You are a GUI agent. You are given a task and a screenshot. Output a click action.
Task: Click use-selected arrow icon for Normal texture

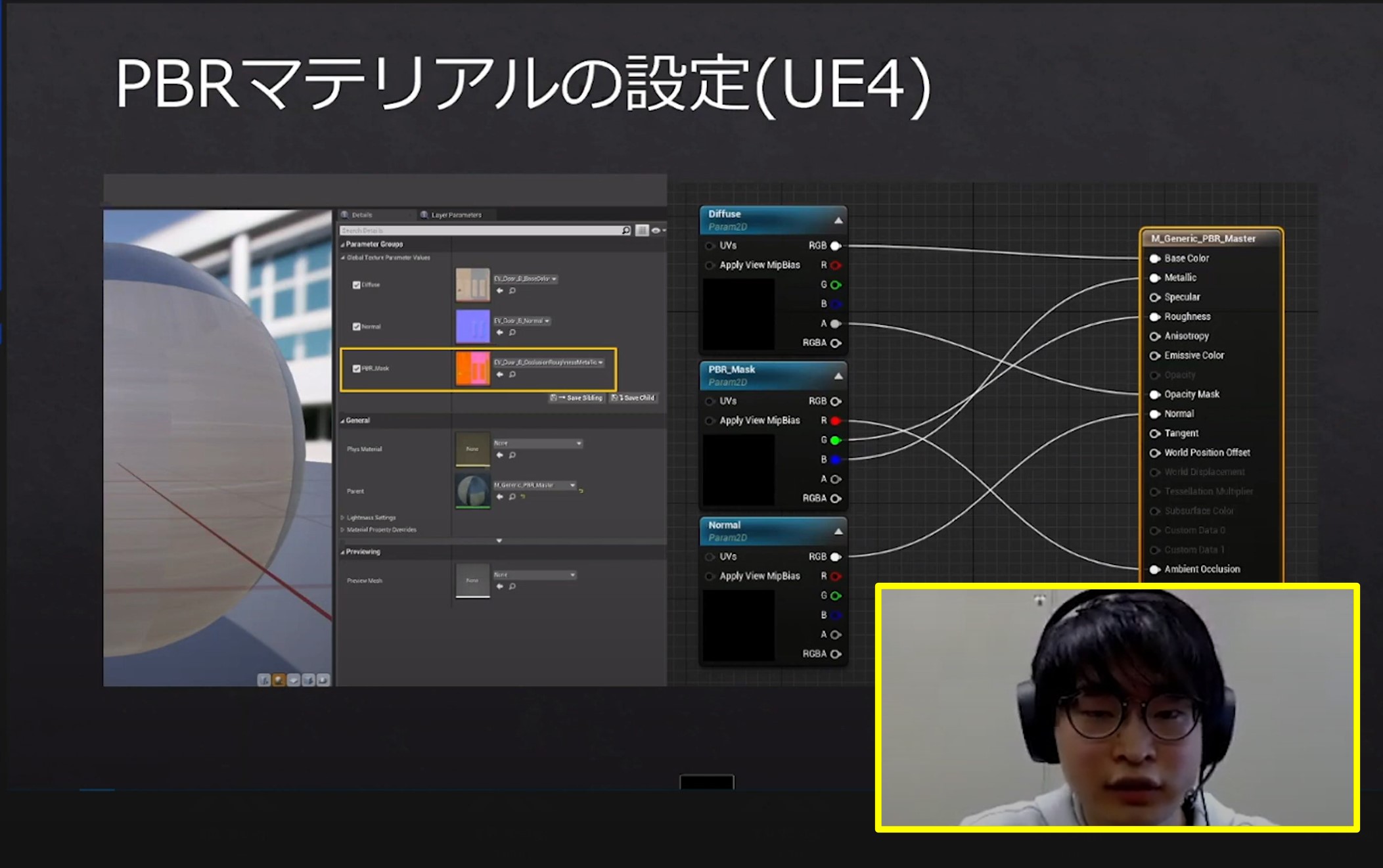(x=499, y=332)
